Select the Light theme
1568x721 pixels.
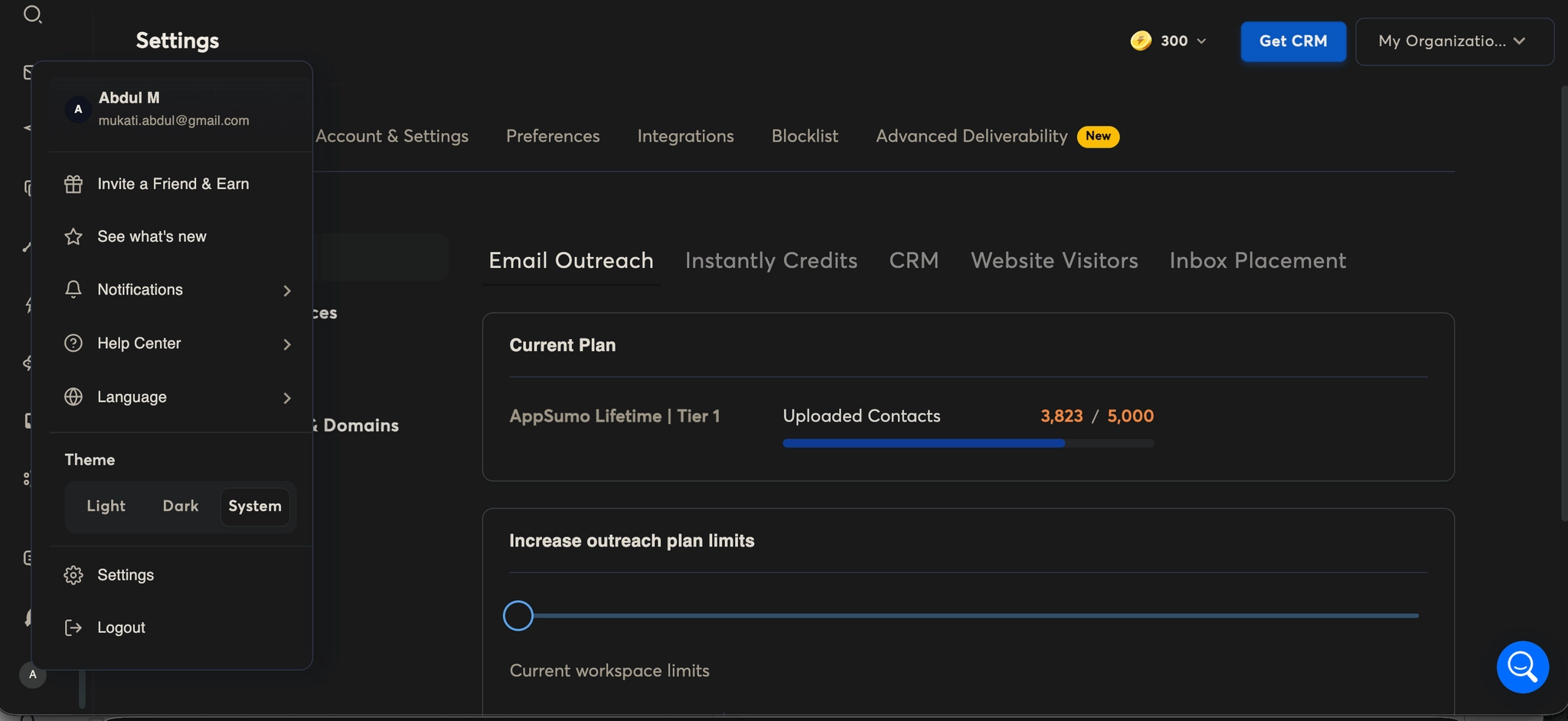pos(106,506)
